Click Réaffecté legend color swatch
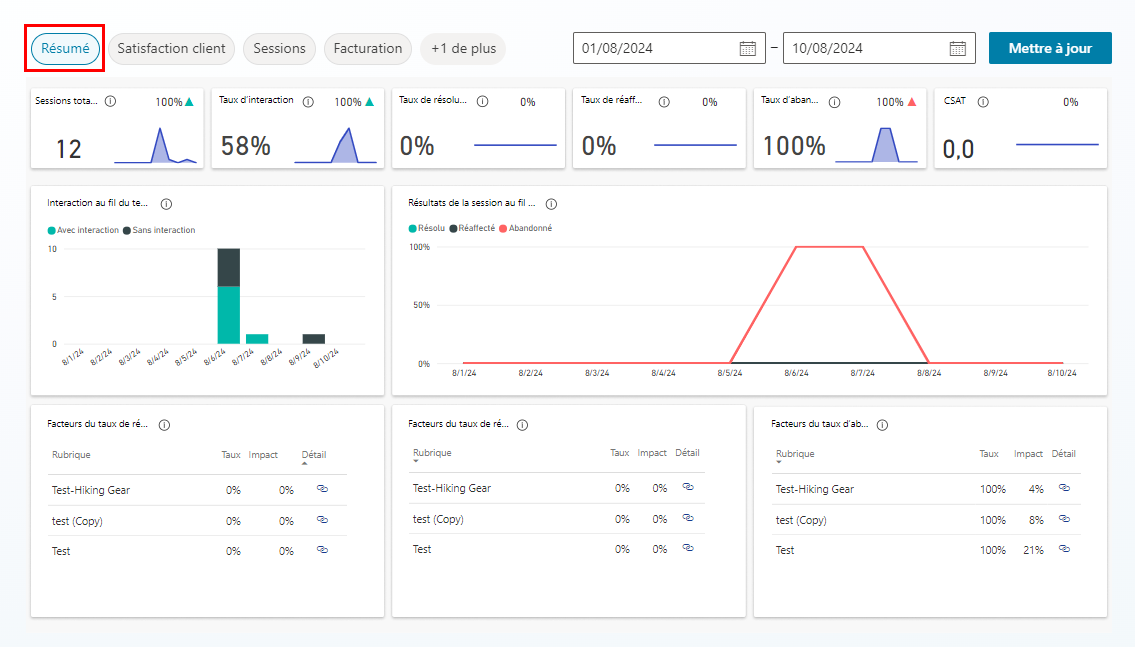This screenshot has width=1135, height=647. coord(453,229)
